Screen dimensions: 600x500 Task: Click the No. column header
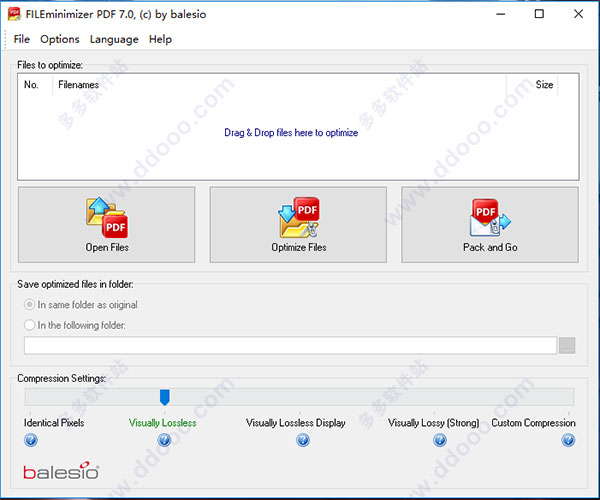[x=35, y=85]
